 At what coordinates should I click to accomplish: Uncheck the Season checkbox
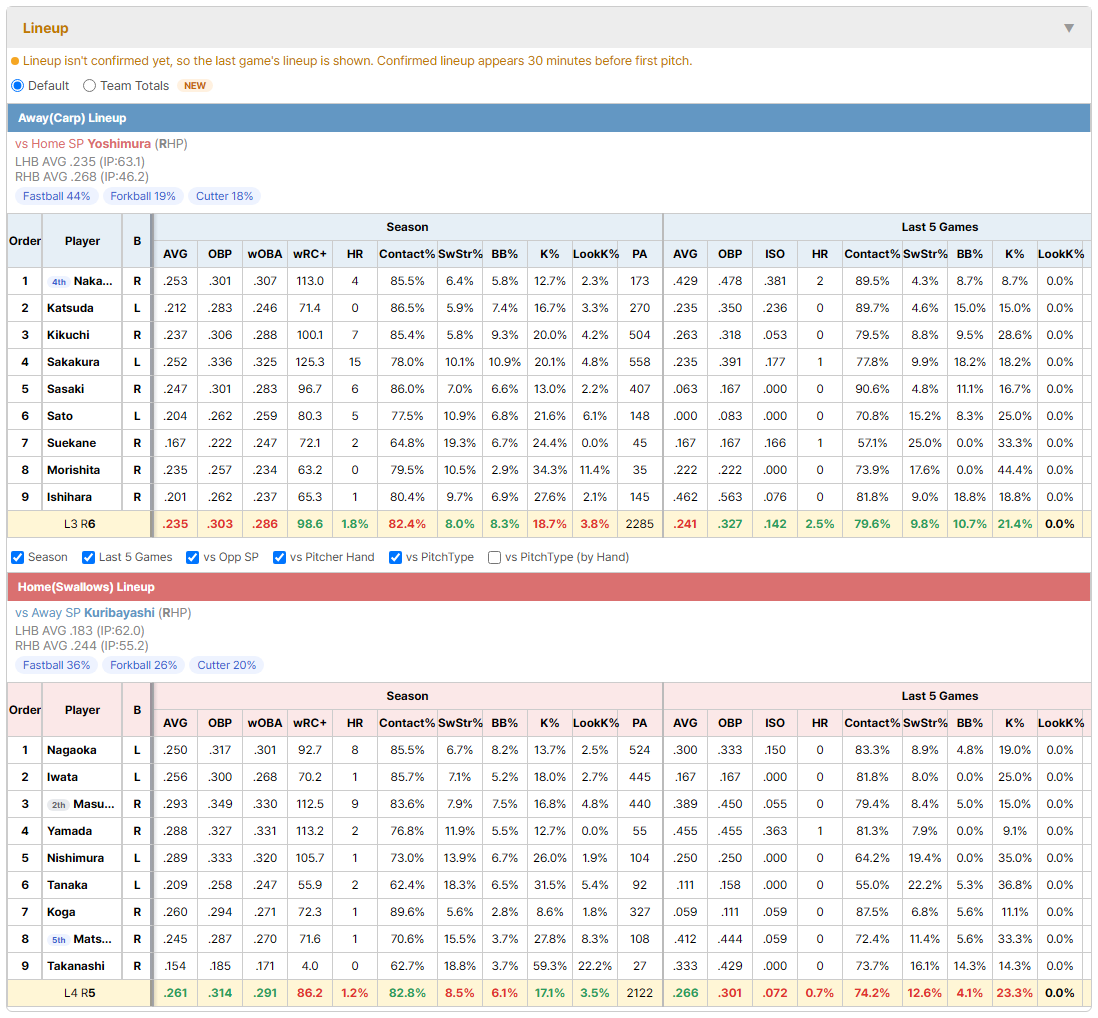pos(18,557)
